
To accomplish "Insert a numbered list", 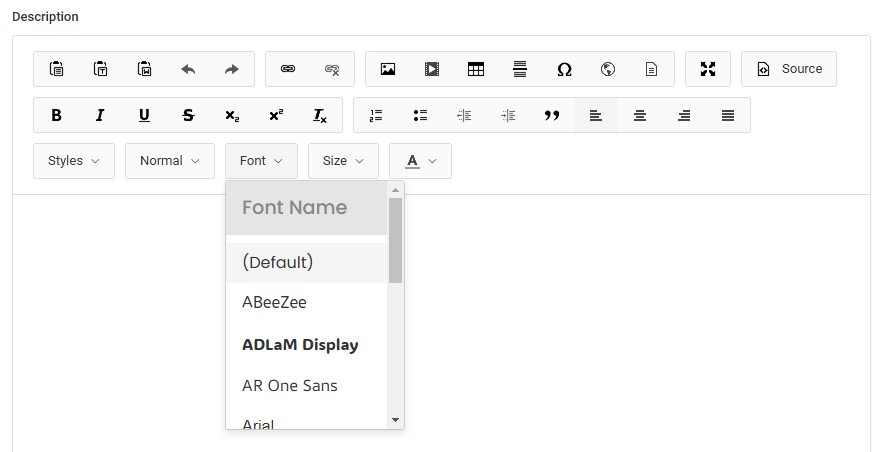I will tap(376, 115).
